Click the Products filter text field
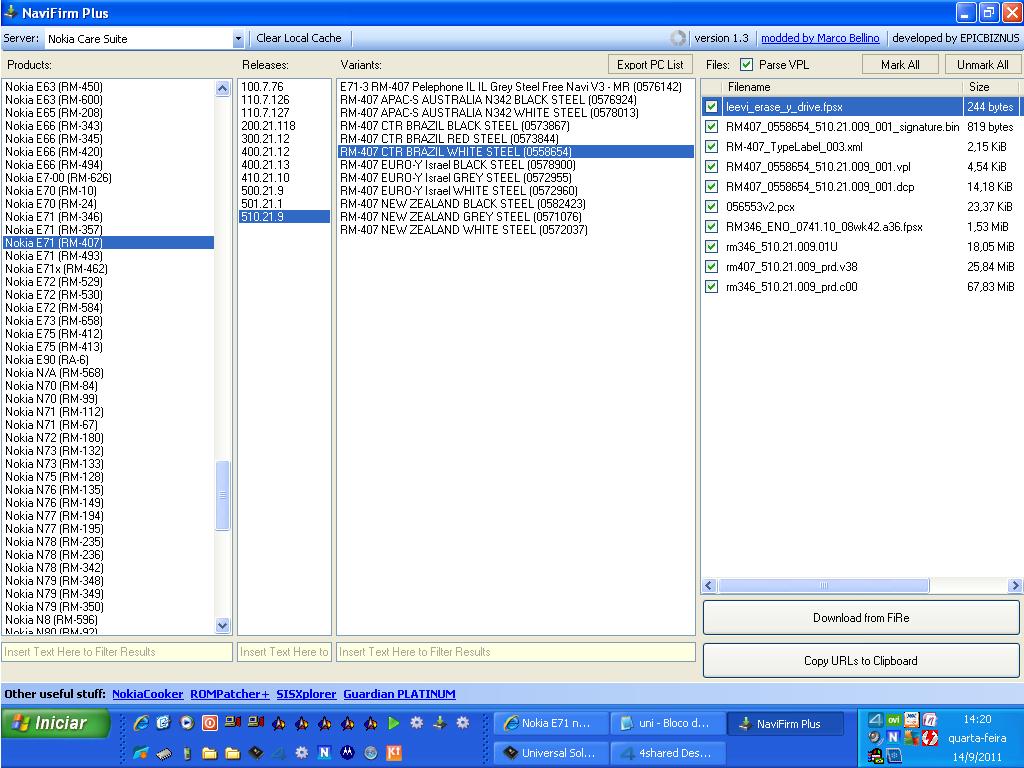 pos(118,652)
